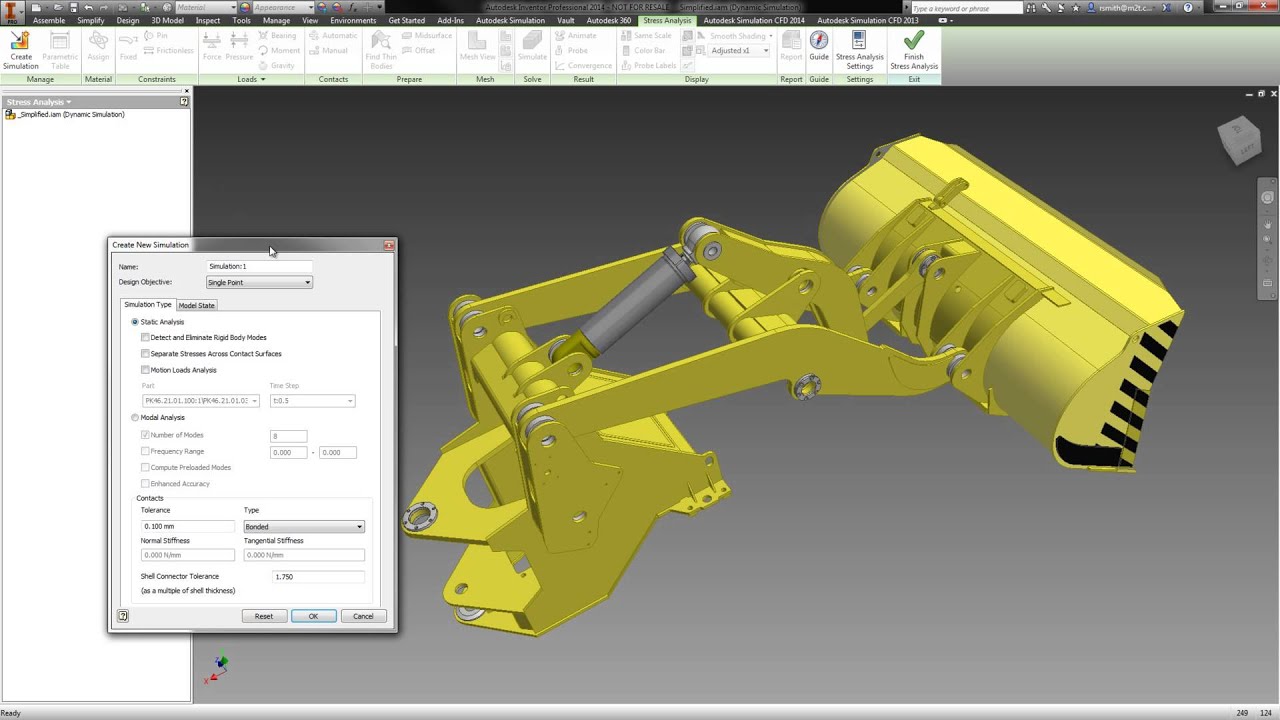
Task: Select the Pin constraint tool
Action: 155,36
